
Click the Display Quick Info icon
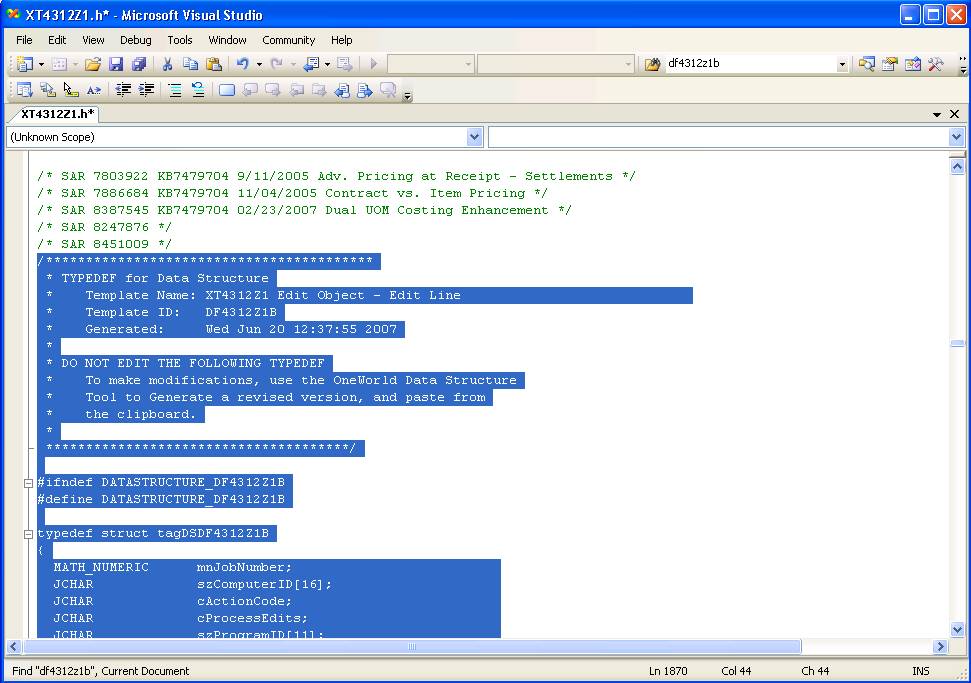tap(71, 90)
